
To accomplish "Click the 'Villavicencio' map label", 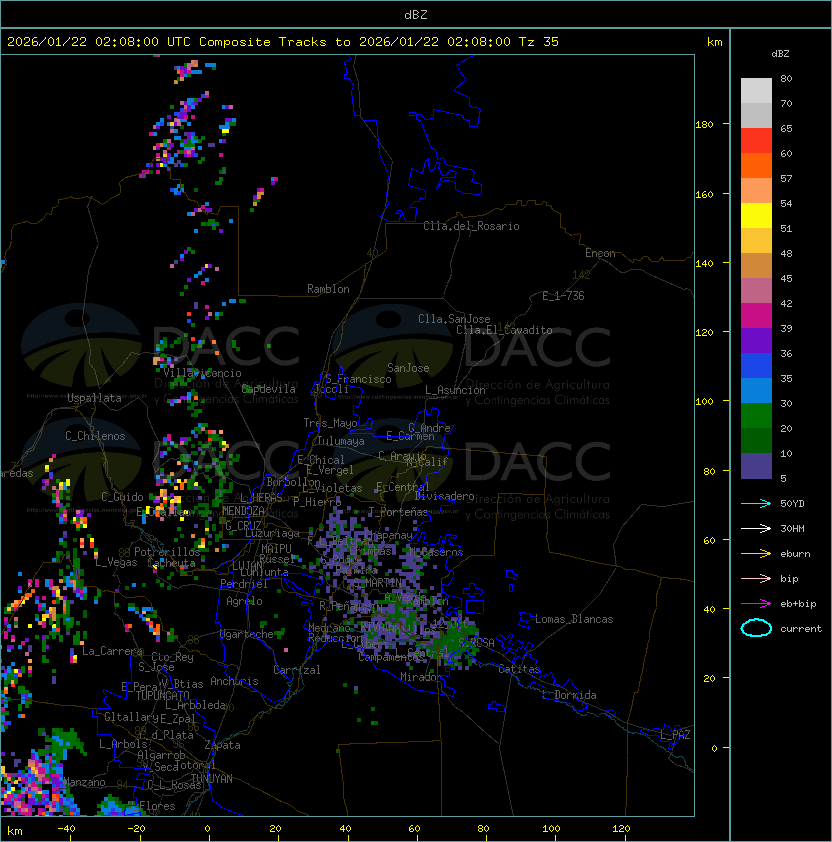I will pyautogui.click(x=202, y=373).
